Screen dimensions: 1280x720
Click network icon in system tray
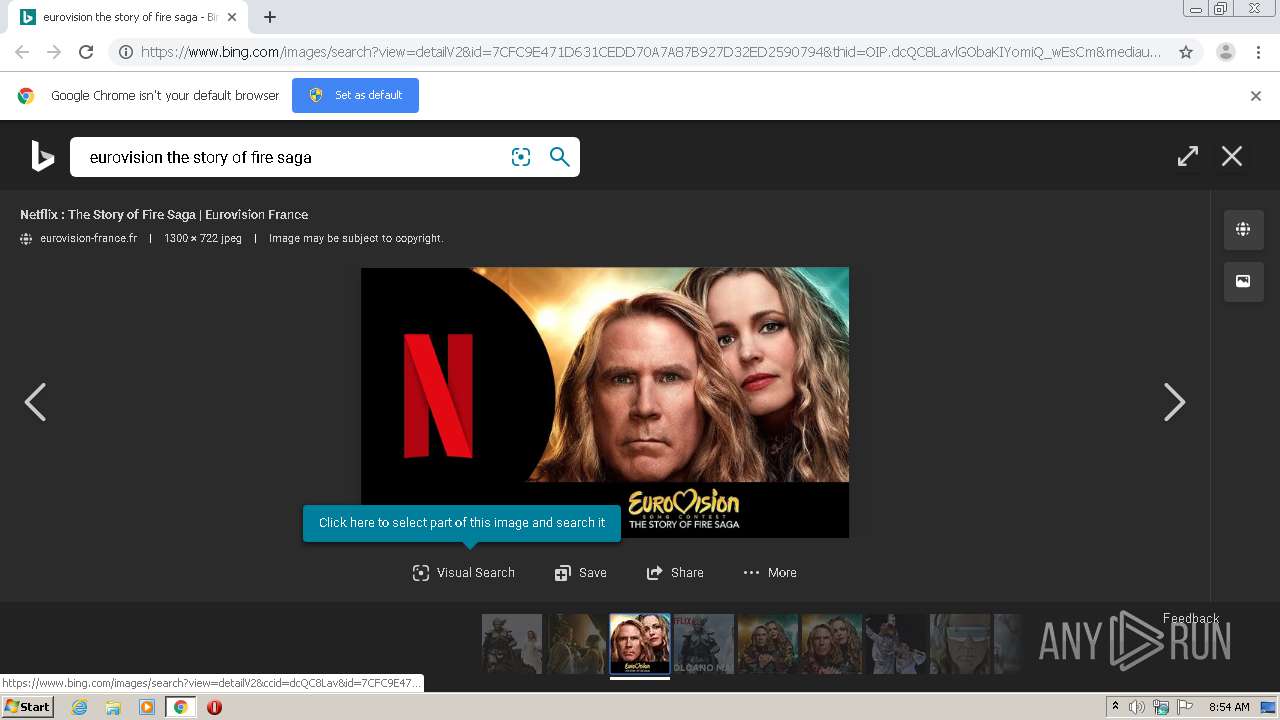point(1161,707)
